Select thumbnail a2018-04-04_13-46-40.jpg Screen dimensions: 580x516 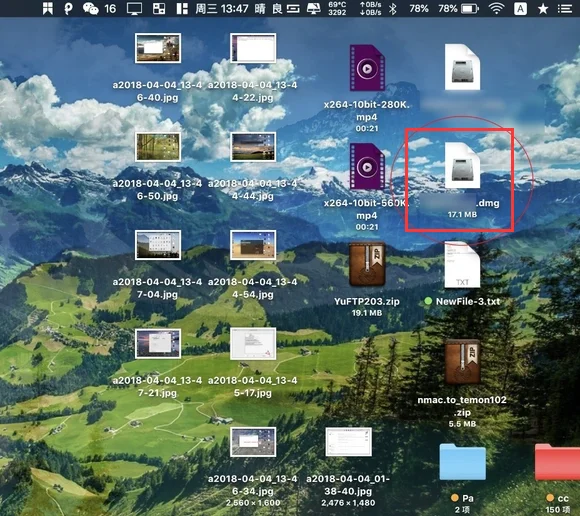(x=158, y=48)
